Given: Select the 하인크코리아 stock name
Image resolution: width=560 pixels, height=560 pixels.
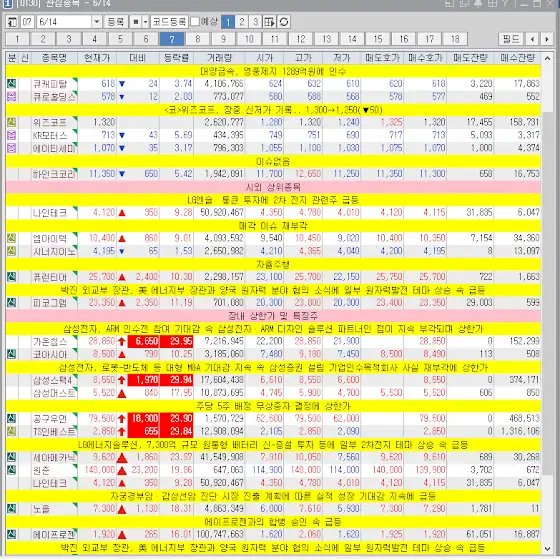Looking at the screenshot, I should tap(54, 174).
